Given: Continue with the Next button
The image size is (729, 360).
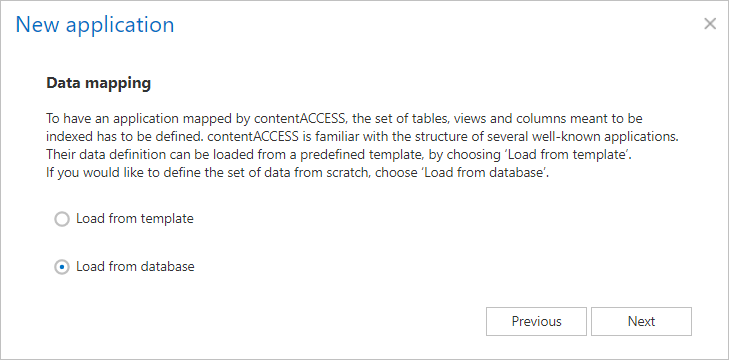Looking at the screenshot, I should 642,321.
